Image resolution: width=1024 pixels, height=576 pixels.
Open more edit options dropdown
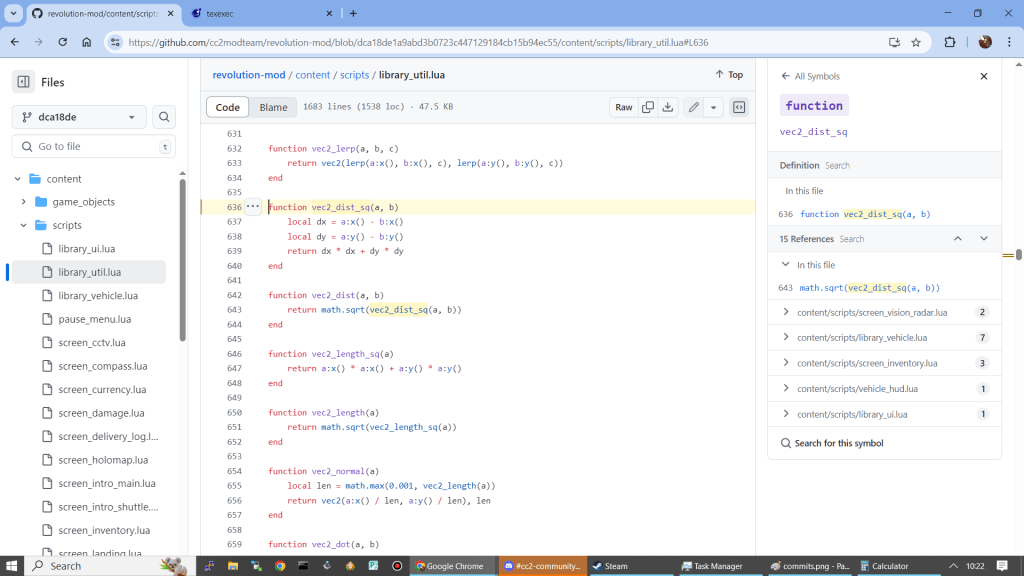[x=713, y=107]
